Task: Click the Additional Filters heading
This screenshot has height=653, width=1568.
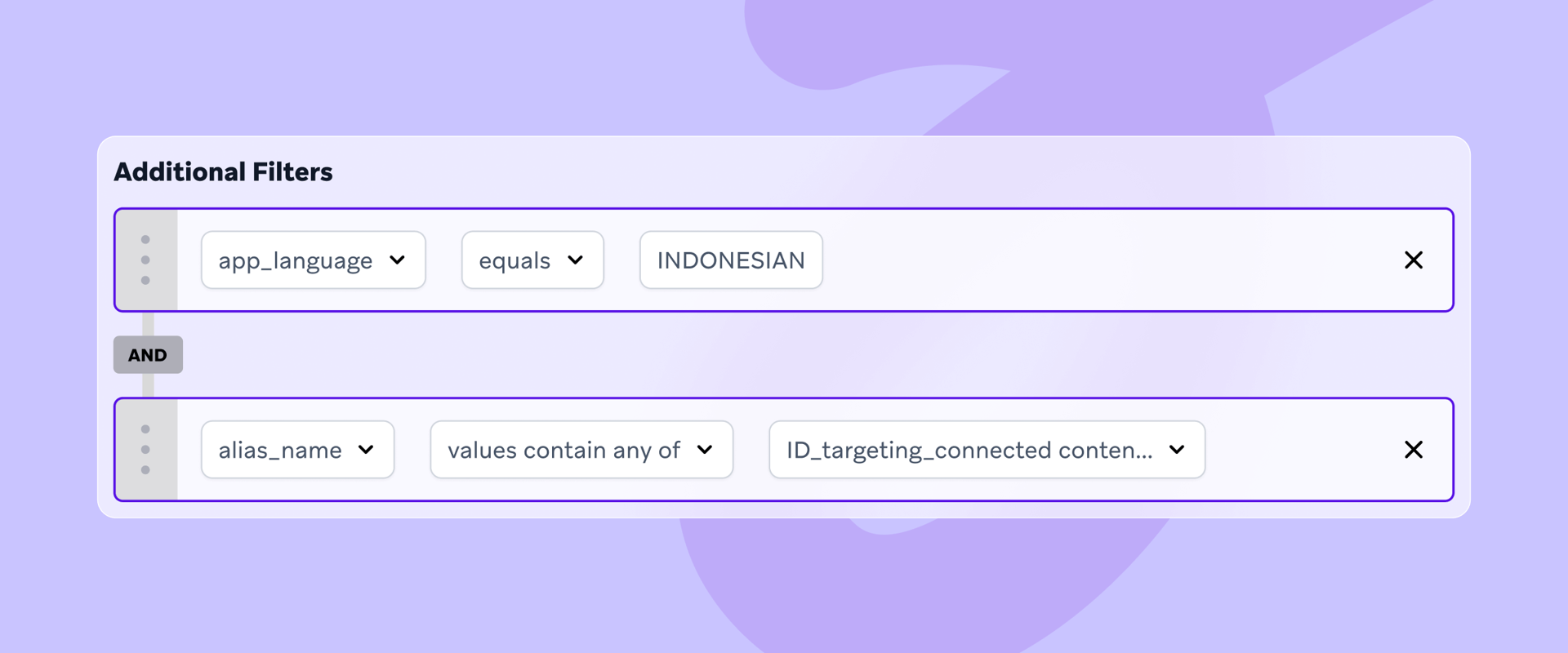Action: point(223,171)
